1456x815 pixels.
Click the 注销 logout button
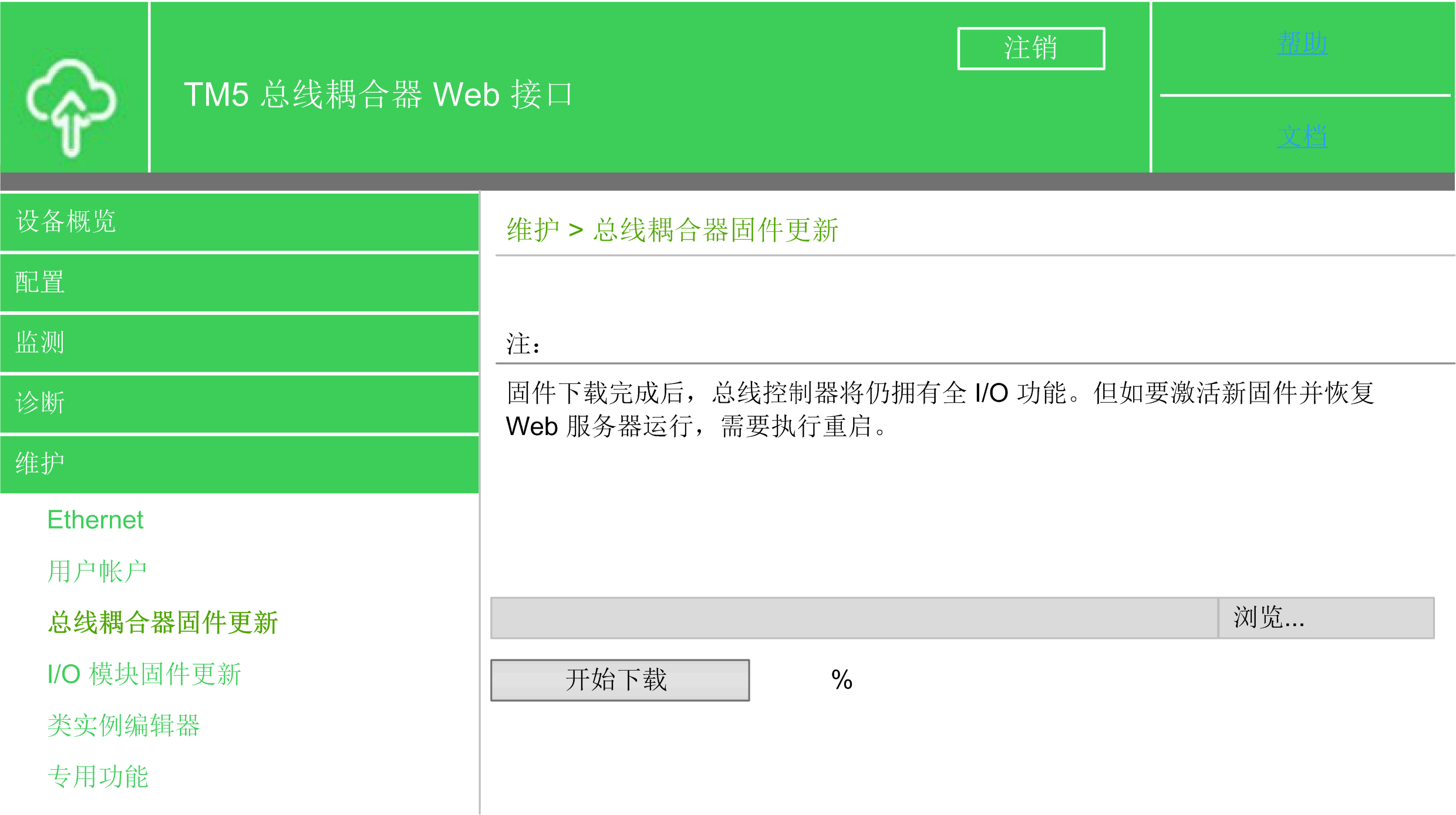click(x=1031, y=48)
